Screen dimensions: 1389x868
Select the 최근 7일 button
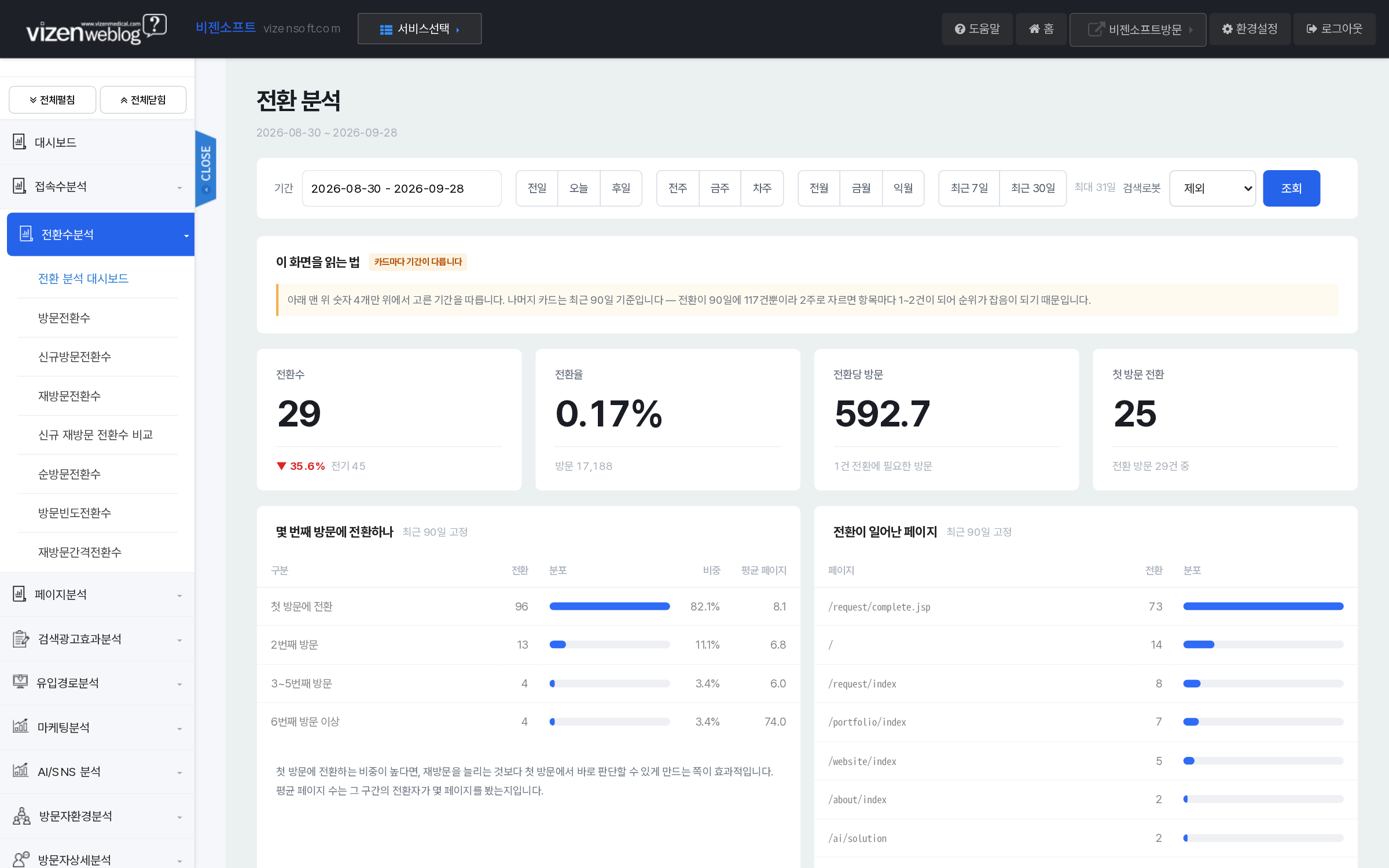(969, 188)
